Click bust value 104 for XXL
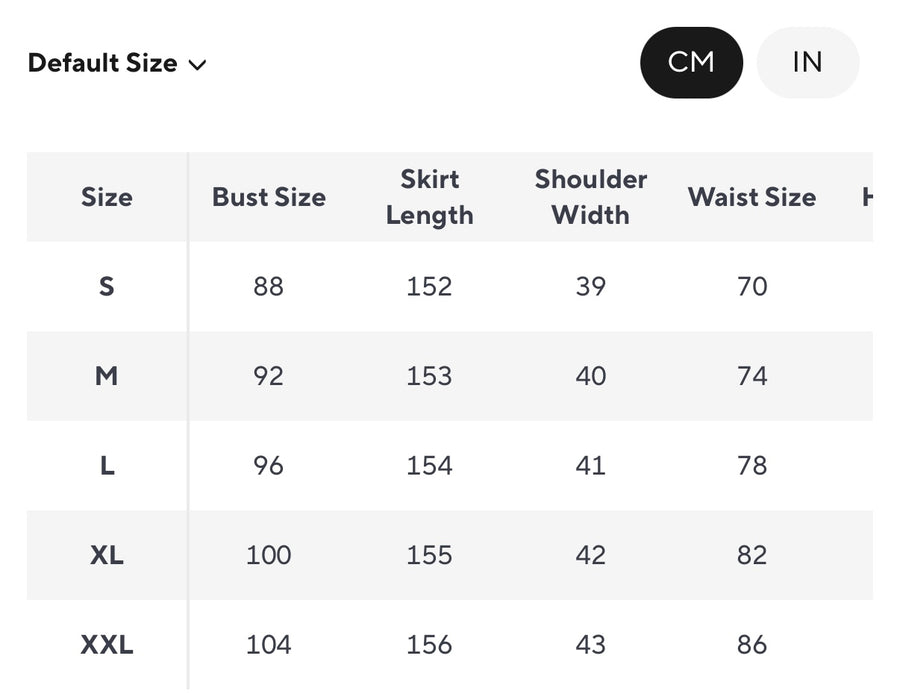This screenshot has width=900, height=694. (x=268, y=645)
